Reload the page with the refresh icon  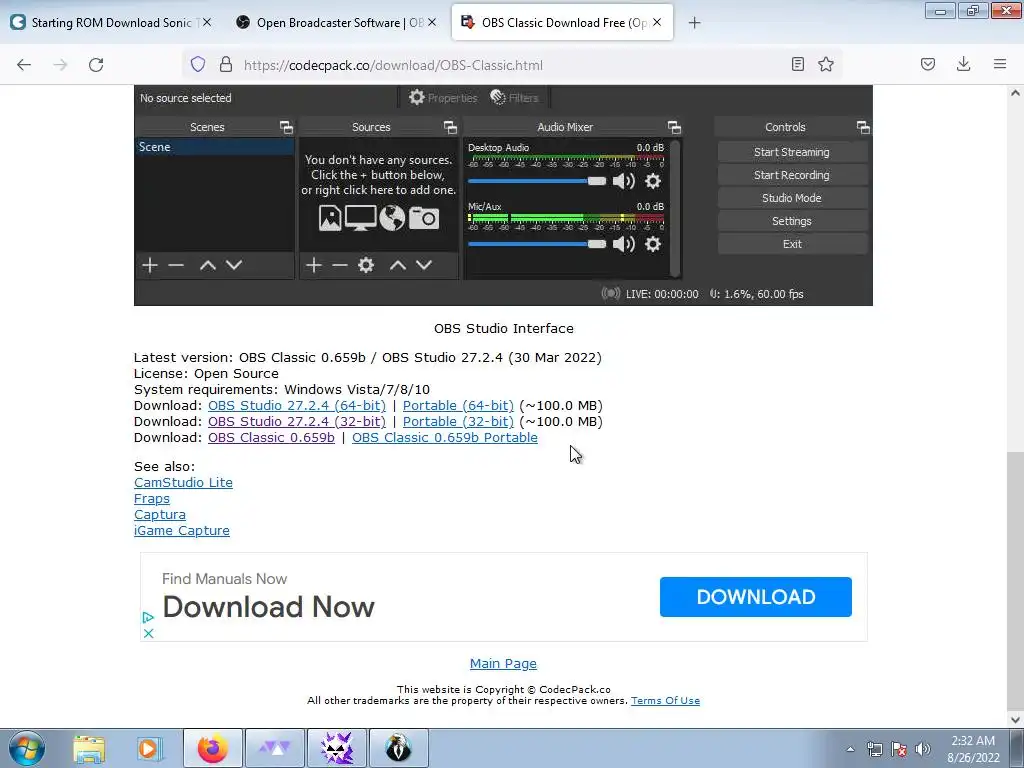click(x=96, y=65)
